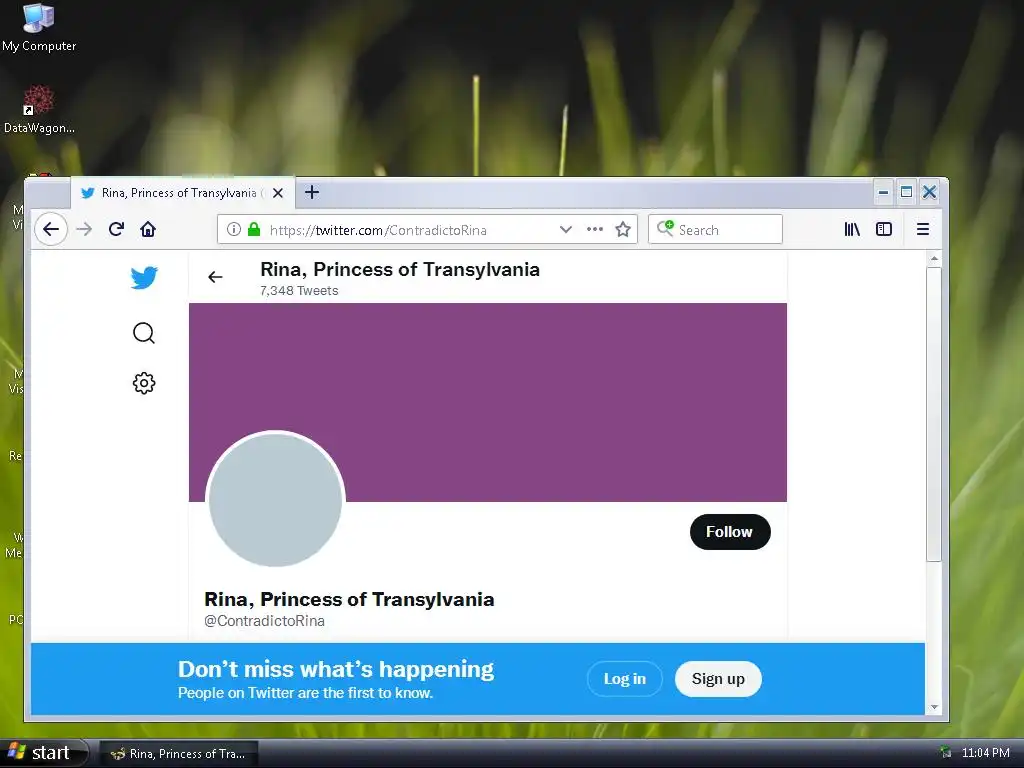The height and width of the screenshot is (768, 1024).
Task: Click the Sign up button
Action: coord(718,679)
